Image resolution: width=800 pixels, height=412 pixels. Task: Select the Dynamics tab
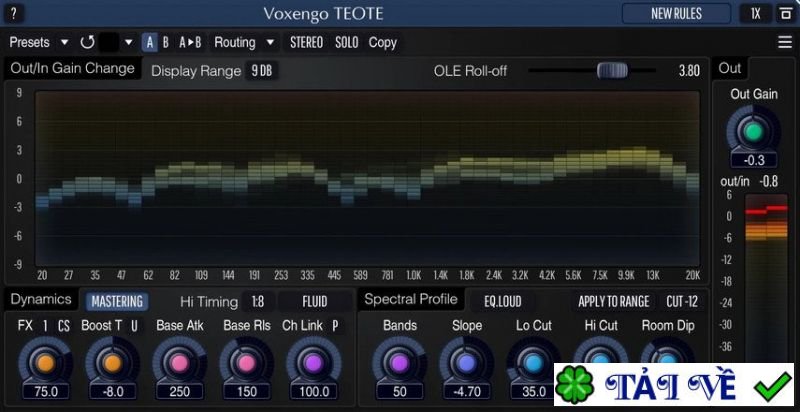pos(41,299)
